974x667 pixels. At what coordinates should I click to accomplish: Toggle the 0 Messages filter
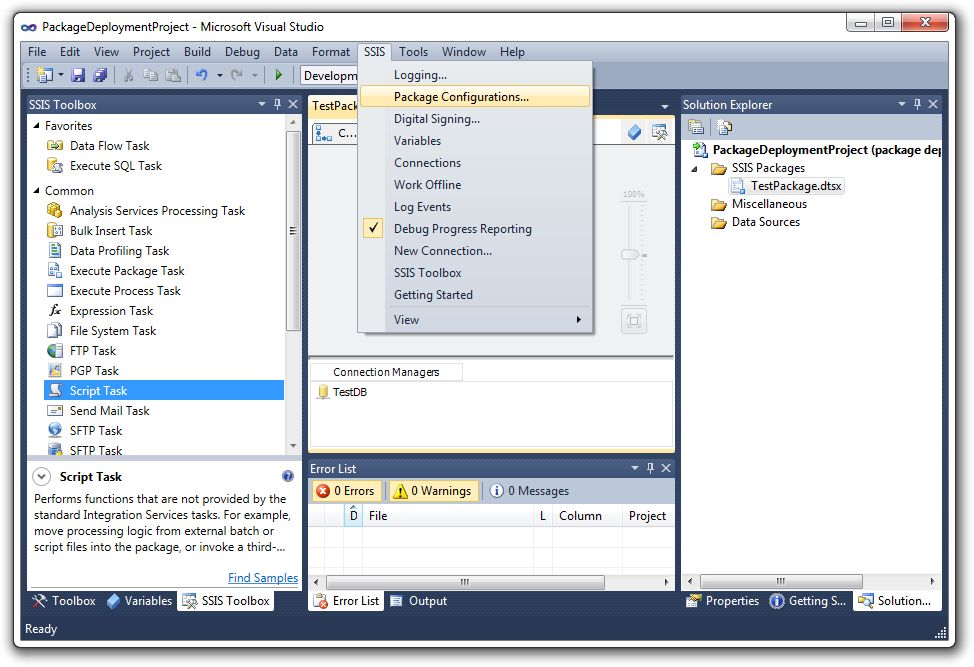(x=529, y=491)
